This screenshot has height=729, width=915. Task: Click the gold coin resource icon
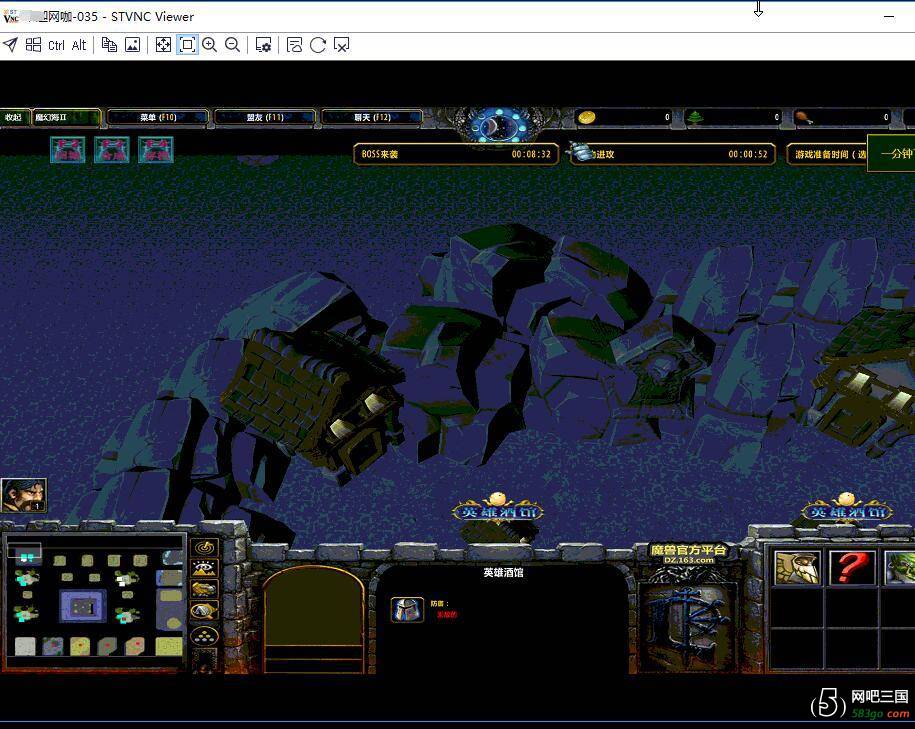[586, 117]
